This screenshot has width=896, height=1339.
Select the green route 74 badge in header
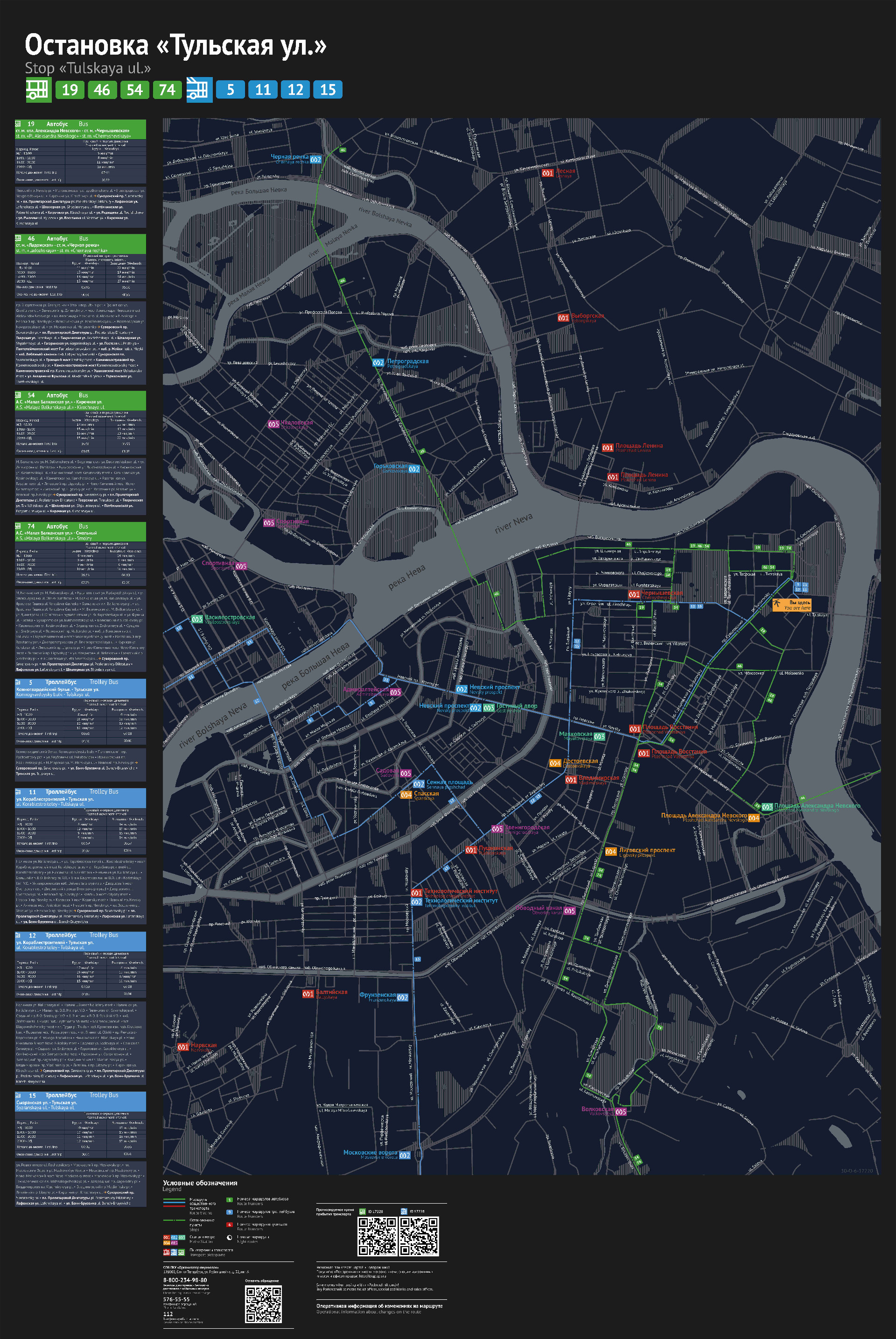[167, 90]
